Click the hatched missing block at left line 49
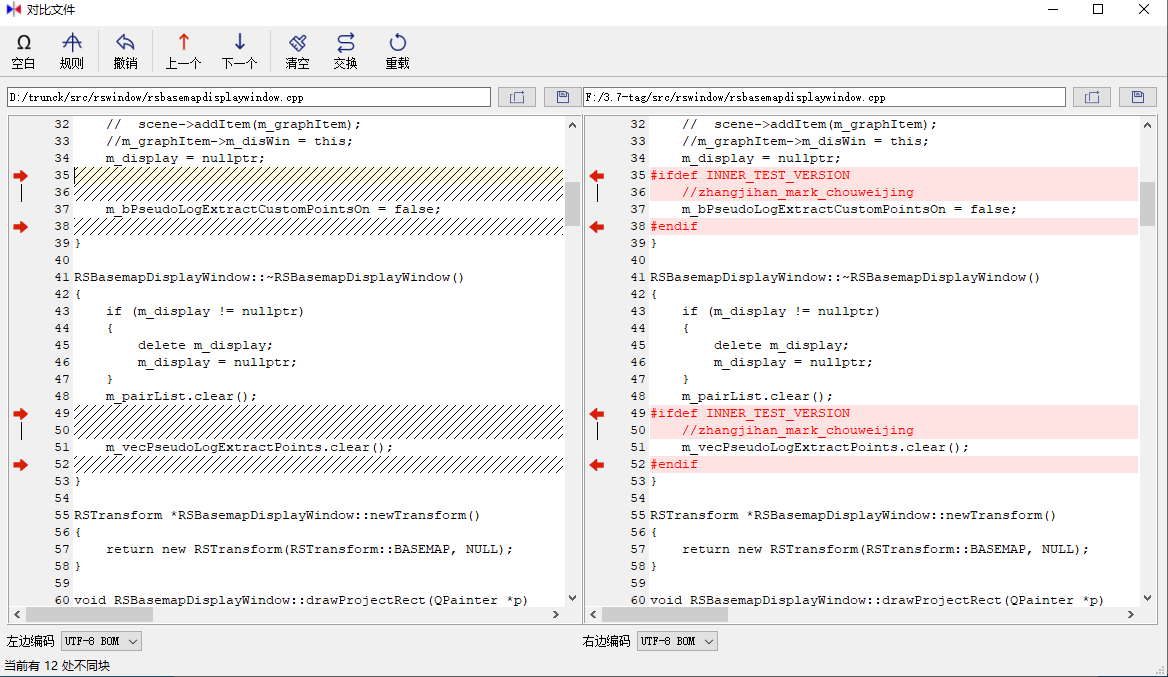This screenshot has width=1168, height=677. point(319,422)
